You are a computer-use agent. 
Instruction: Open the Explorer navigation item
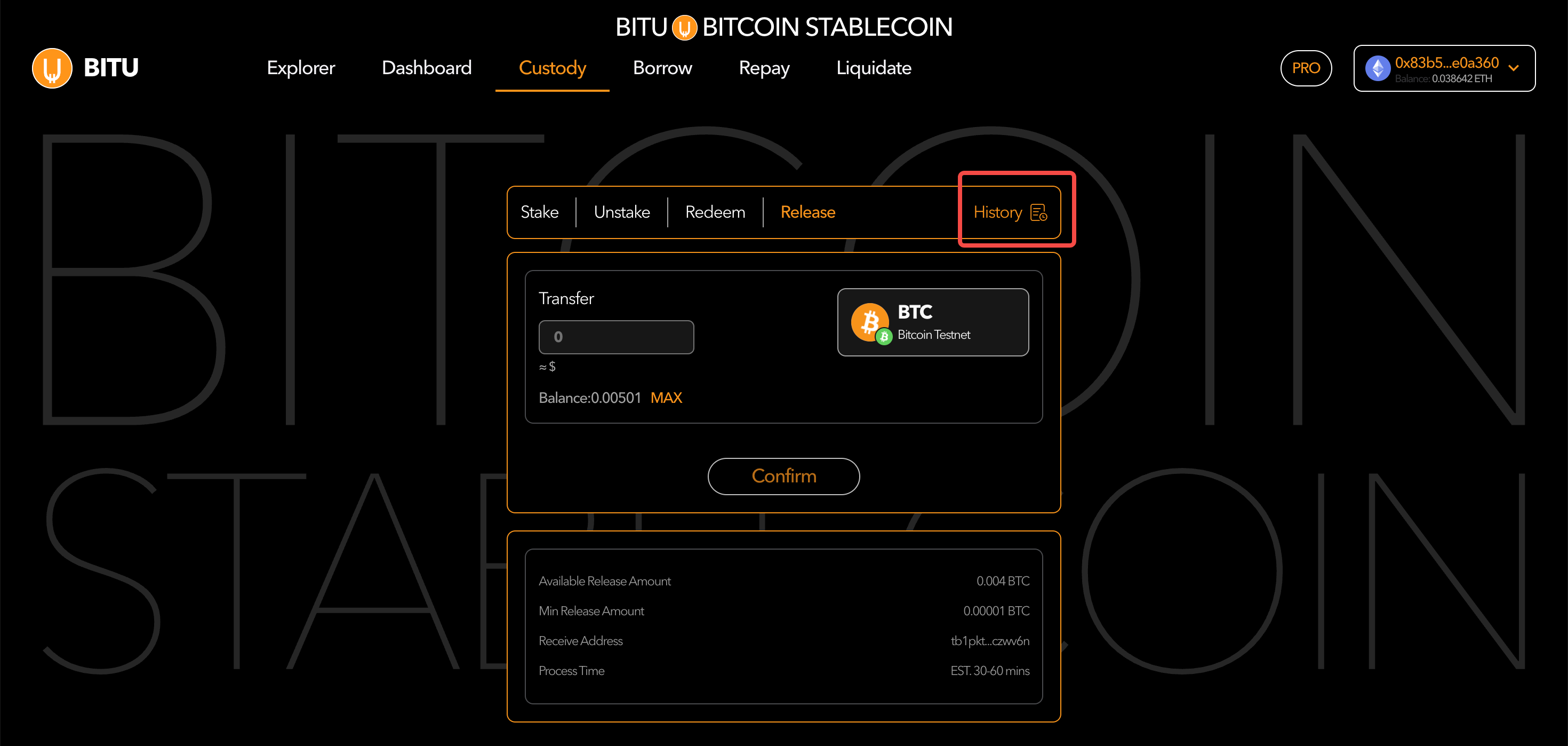(x=301, y=68)
